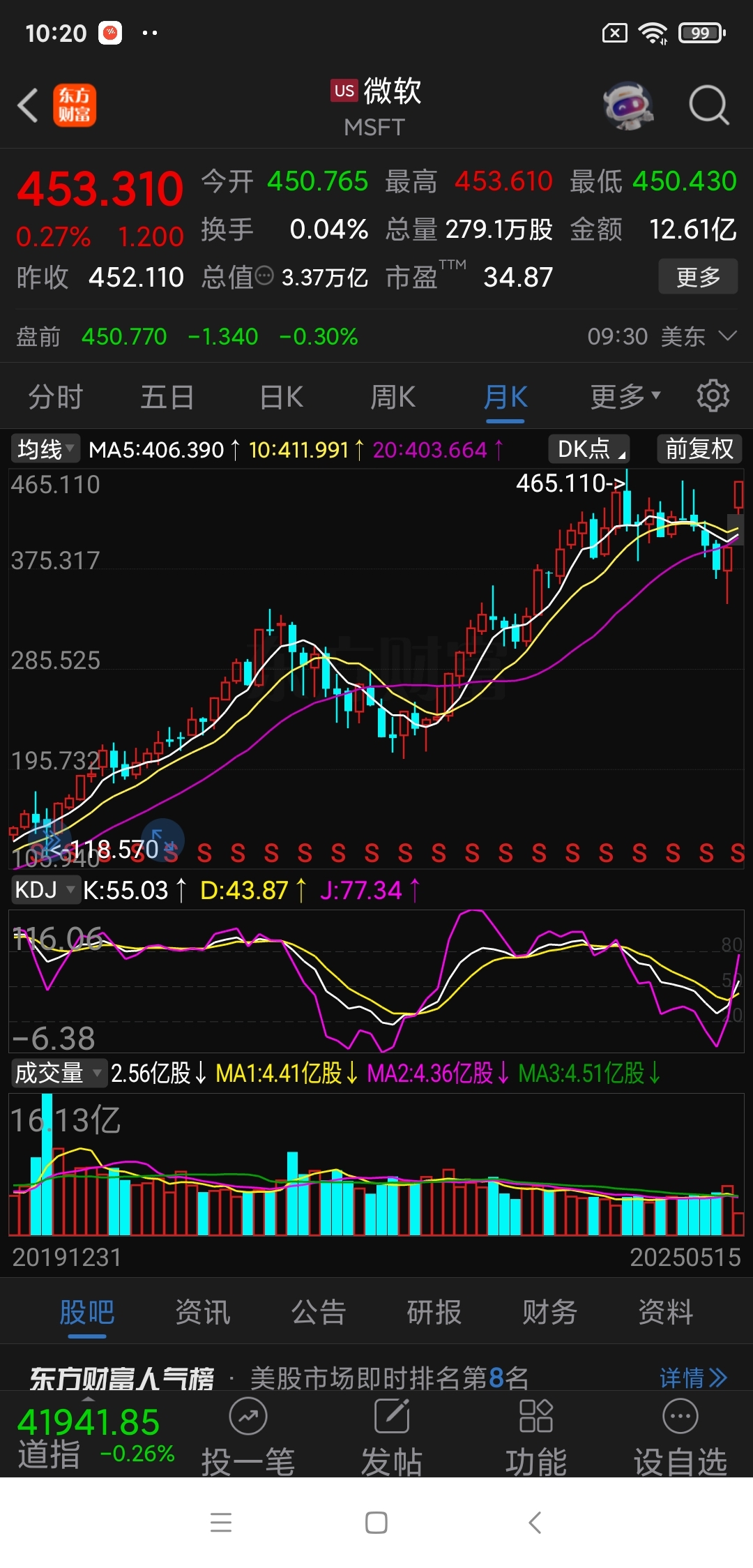Screen dimensions: 753x1568
Task: Tap the Android back chevron
Action: [x=535, y=1522]
